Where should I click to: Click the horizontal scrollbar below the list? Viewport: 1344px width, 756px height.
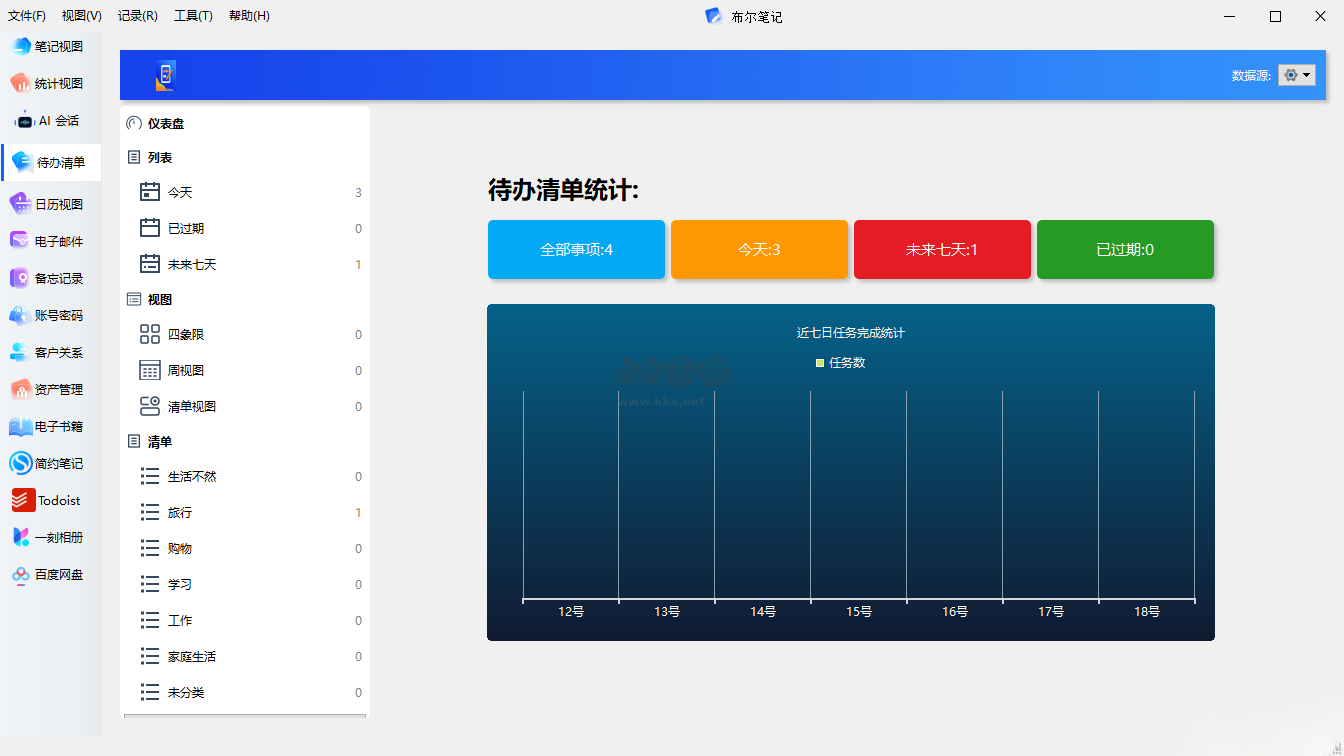point(244,716)
